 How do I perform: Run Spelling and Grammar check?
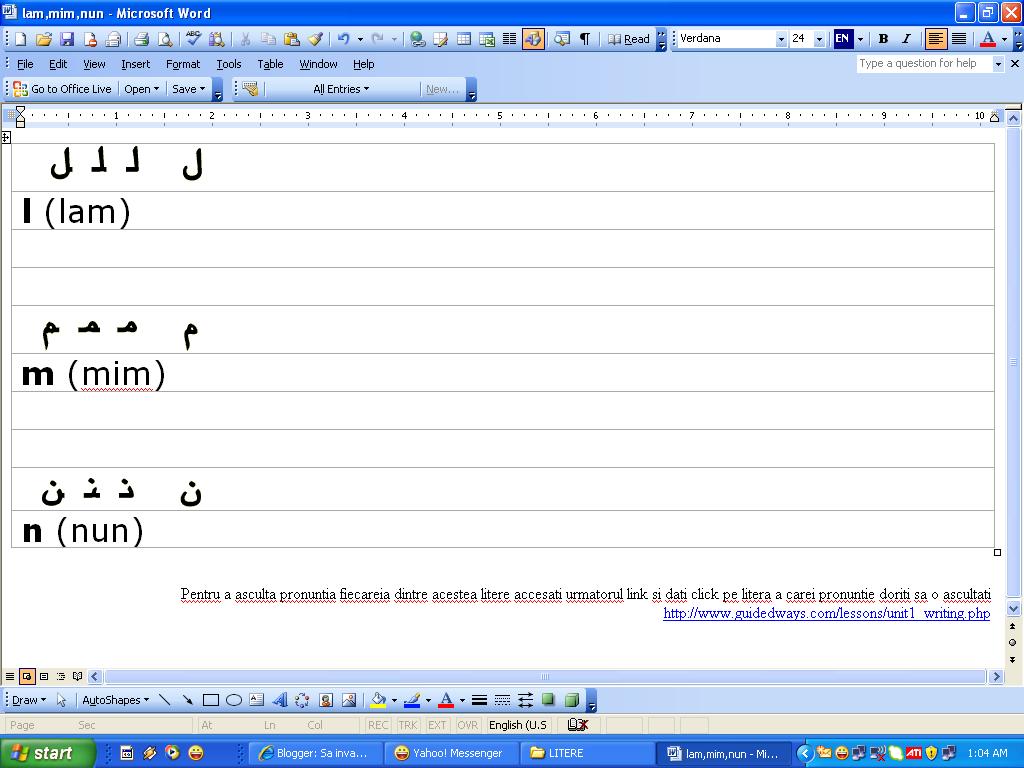coord(193,39)
